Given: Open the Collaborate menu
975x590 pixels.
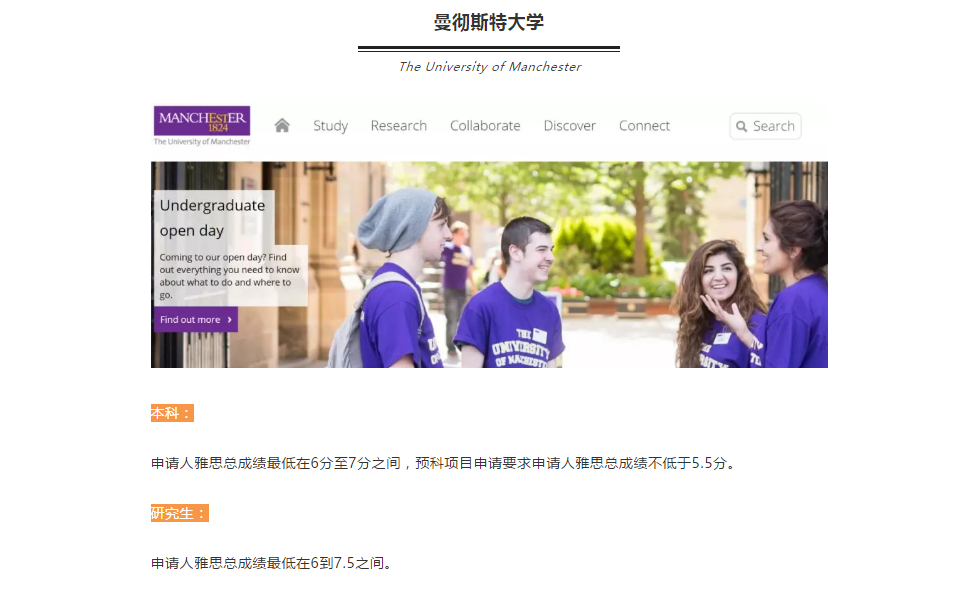Looking at the screenshot, I should pos(485,126).
